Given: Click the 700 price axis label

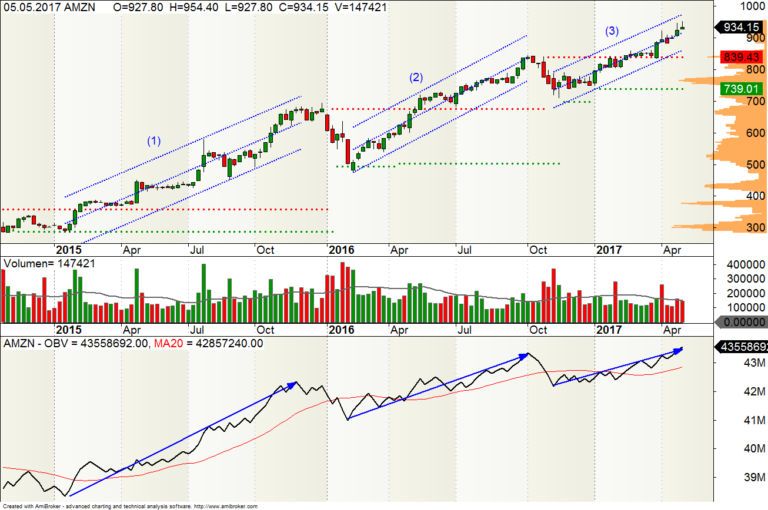Looking at the screenshot, I should [755, 101].
